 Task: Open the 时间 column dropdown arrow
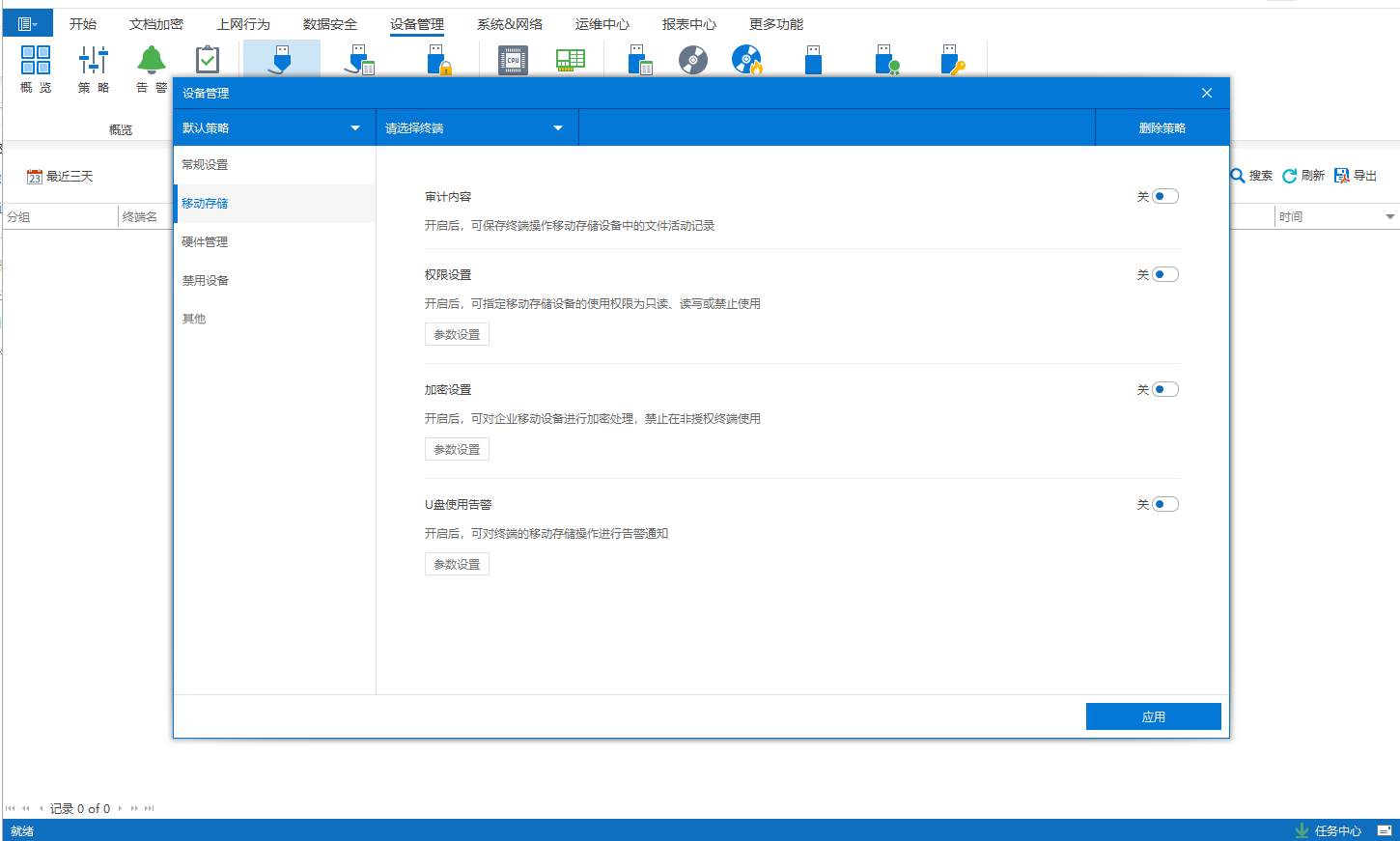[1389, 217]
